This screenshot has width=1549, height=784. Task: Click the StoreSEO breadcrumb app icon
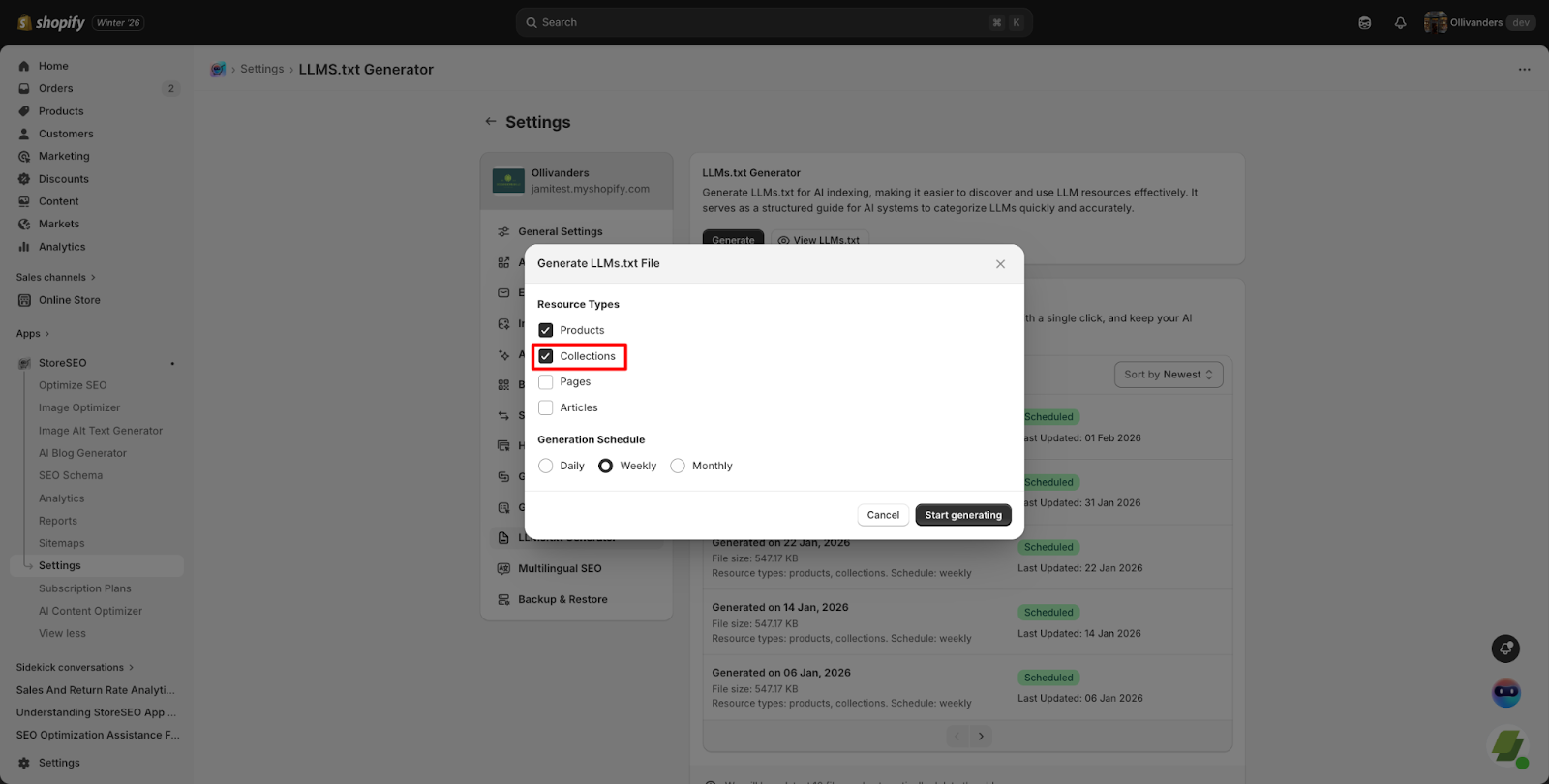[x=218, y=70]
